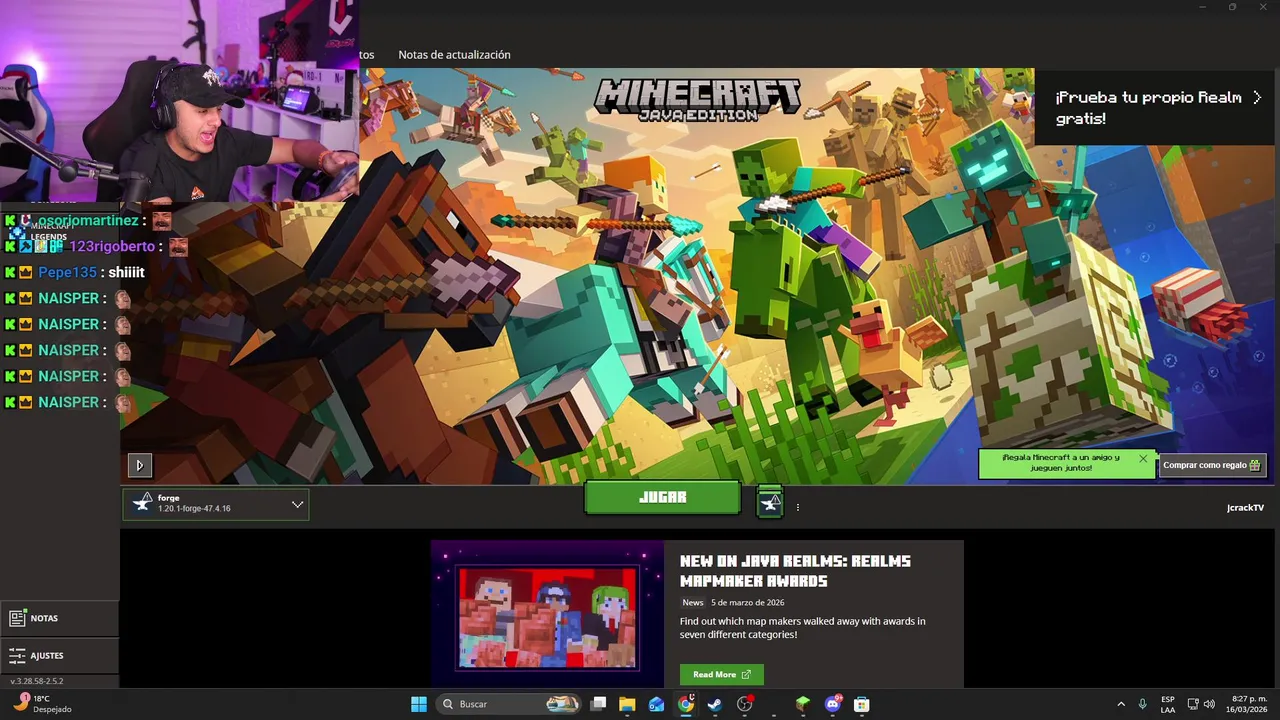Viewport: 1280px width, 720px height.
Task: Click Pepe135's chat message shiiiit
Action: coord(126,272)
